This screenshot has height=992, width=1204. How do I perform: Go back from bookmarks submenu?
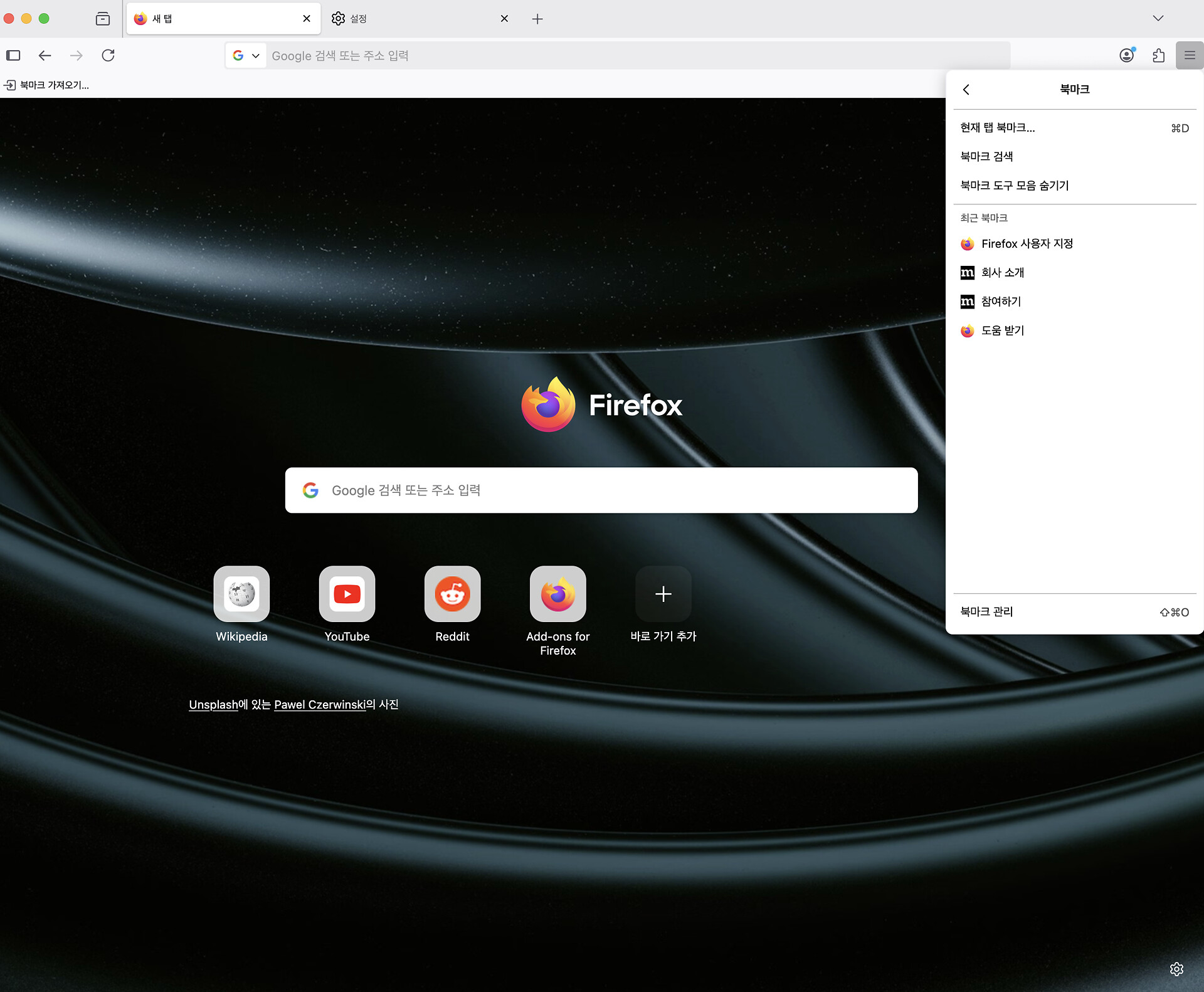(x=966, y=90)
